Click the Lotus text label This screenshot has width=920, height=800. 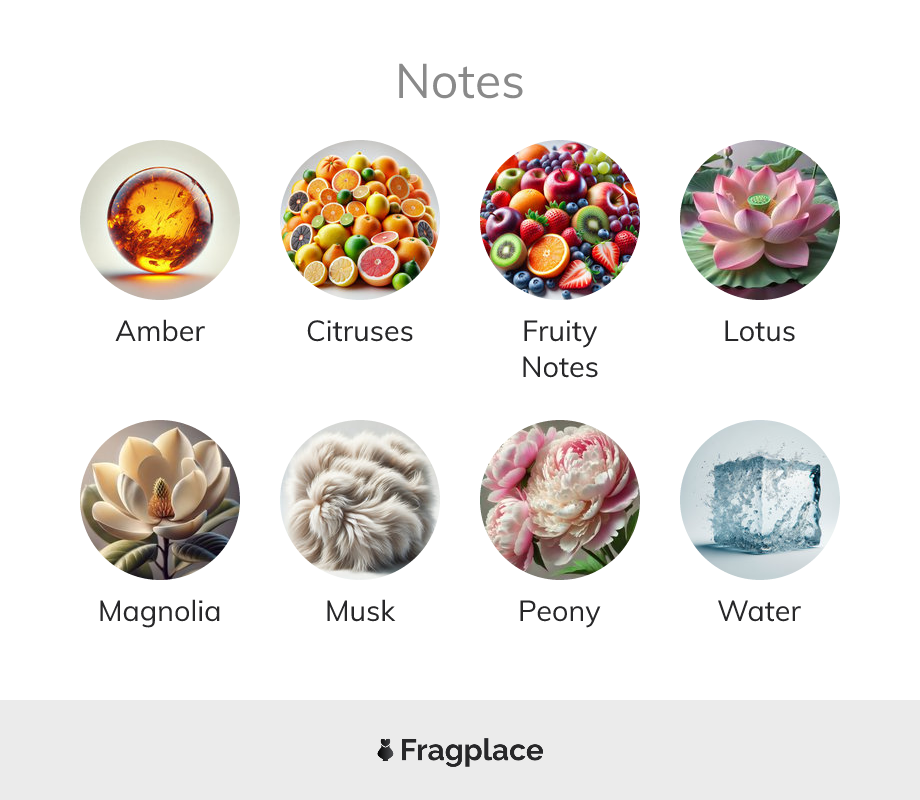(x=759, y=332)
